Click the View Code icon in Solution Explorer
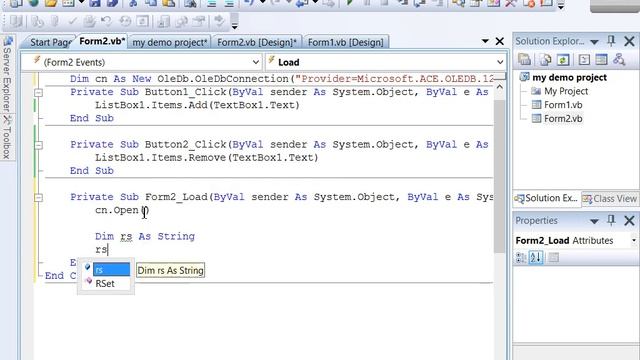The height and width of the screenshot is (360, 640). [x=584, y=60]
